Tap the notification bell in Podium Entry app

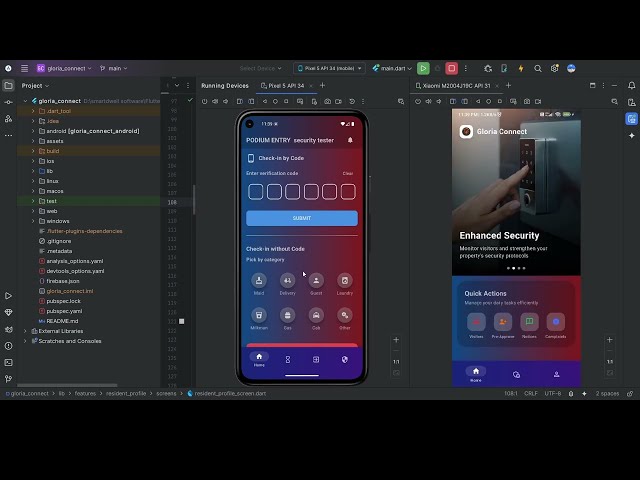(x=350, y=140)
